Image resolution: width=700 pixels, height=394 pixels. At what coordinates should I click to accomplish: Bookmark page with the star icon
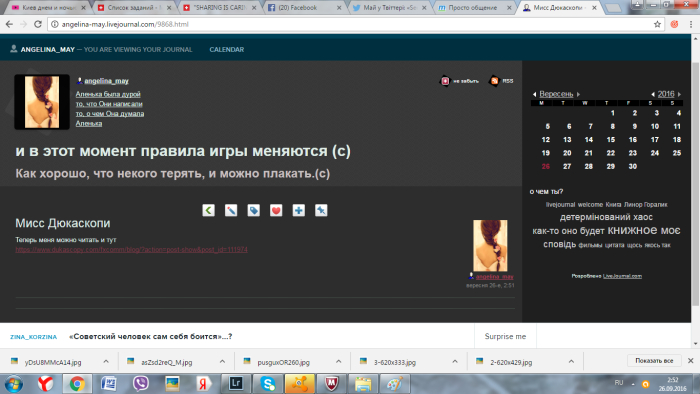[x=657, y=24]
